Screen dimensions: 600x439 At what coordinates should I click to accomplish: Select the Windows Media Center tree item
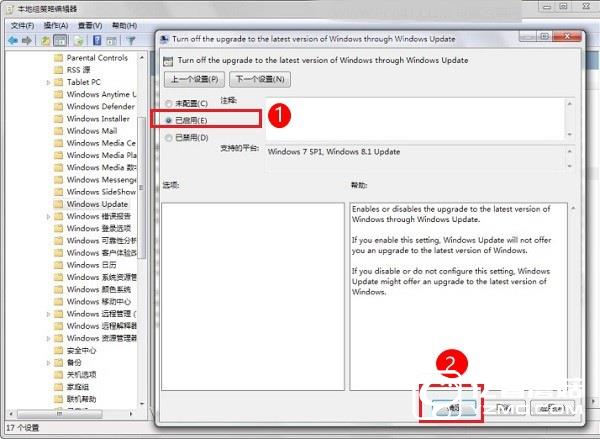(101, 143)
